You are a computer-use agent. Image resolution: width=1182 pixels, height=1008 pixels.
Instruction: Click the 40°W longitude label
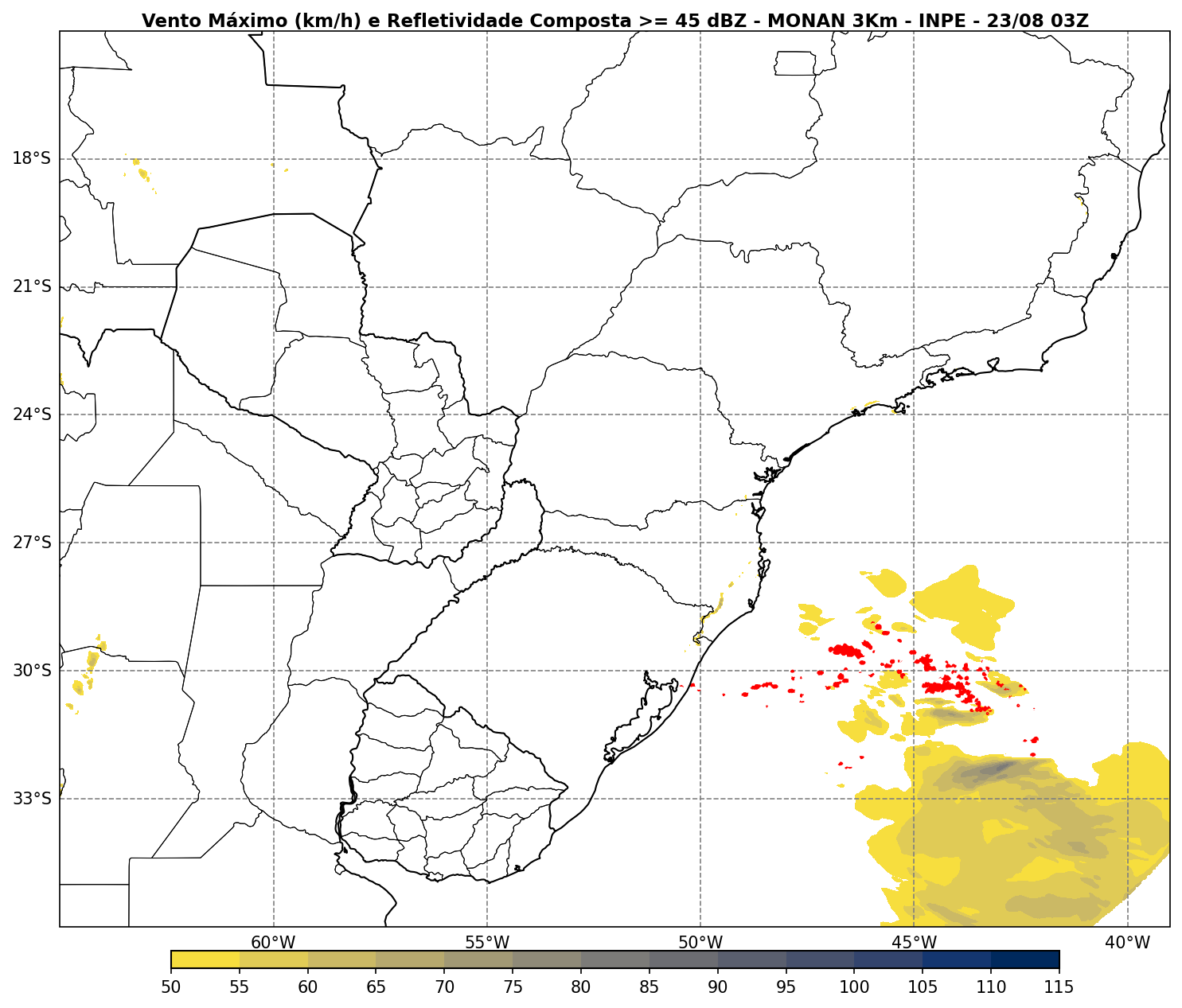coord(1127,943)
